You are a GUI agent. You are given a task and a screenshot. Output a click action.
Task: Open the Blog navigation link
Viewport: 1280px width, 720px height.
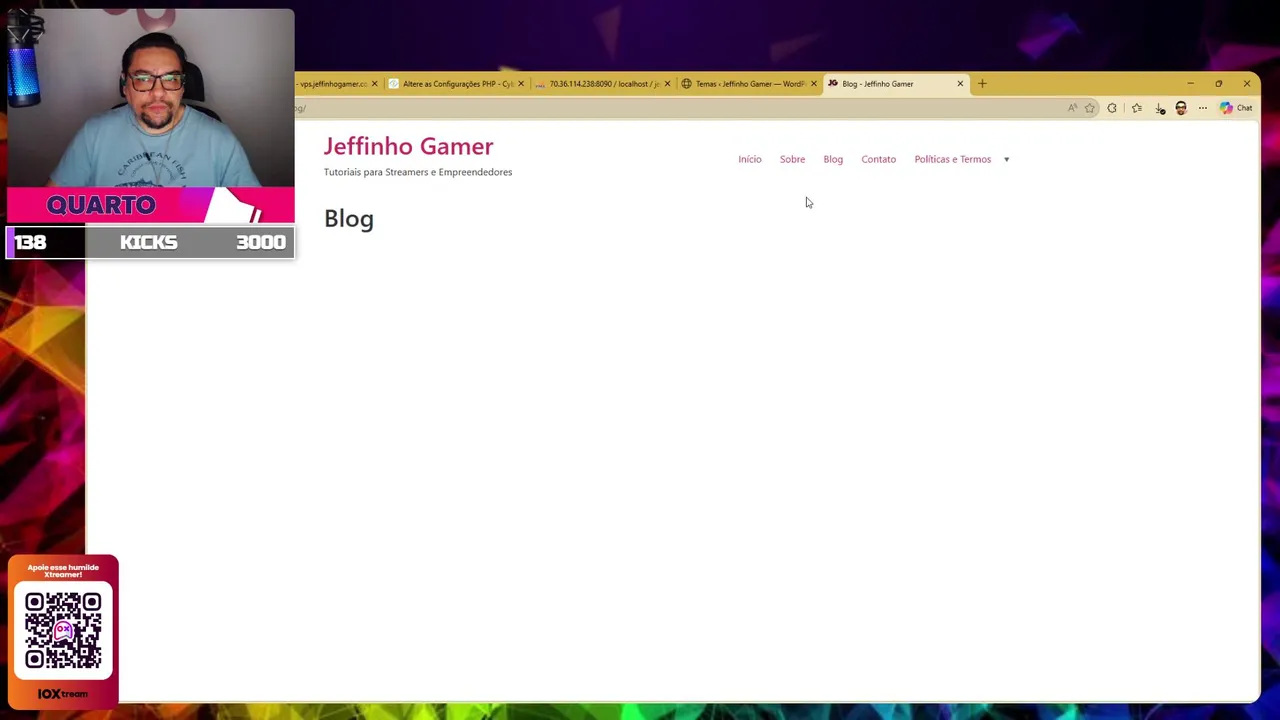[833, 159]
